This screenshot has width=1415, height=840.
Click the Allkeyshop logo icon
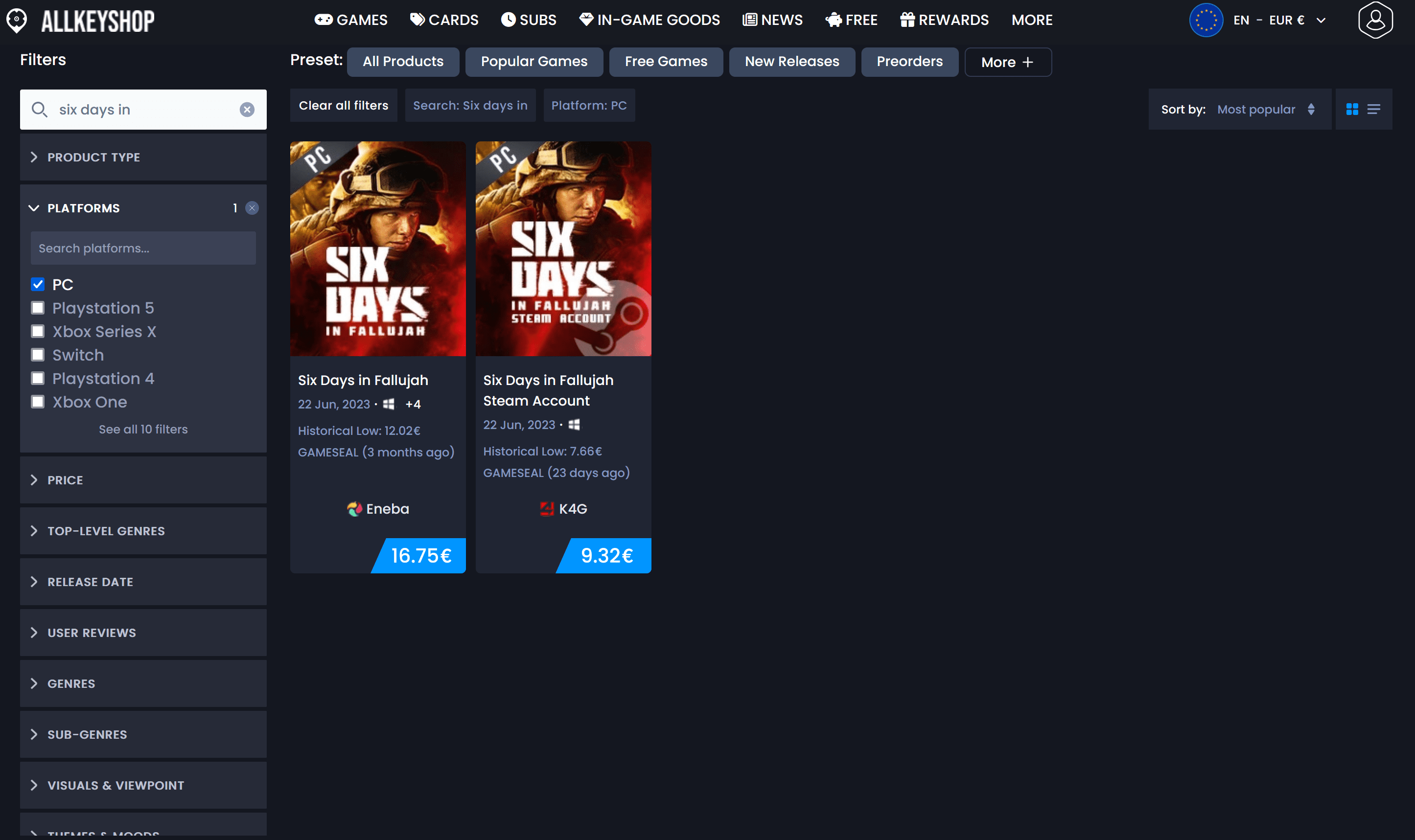coord(17,21)
